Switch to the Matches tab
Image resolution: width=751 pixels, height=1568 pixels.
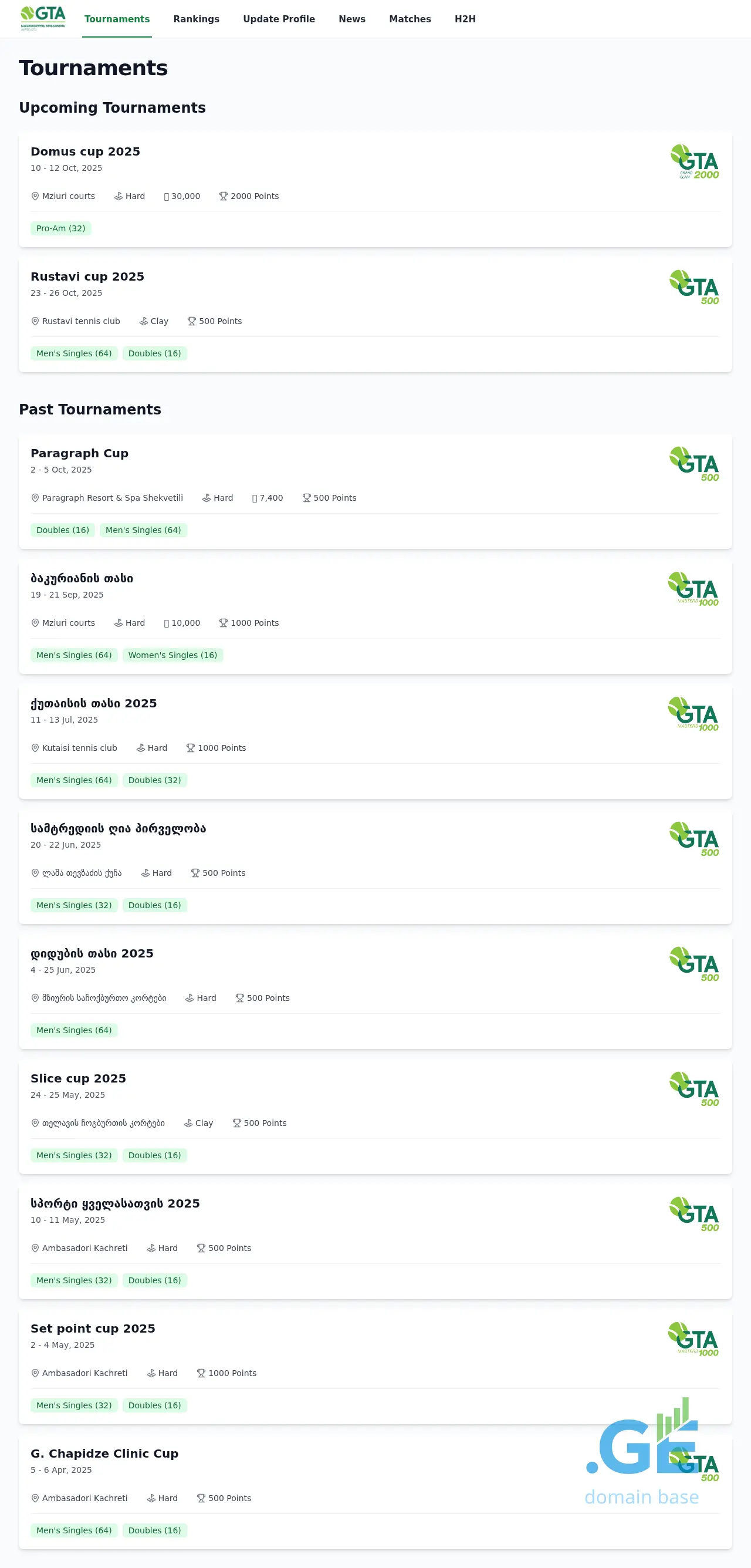[410, 19]
